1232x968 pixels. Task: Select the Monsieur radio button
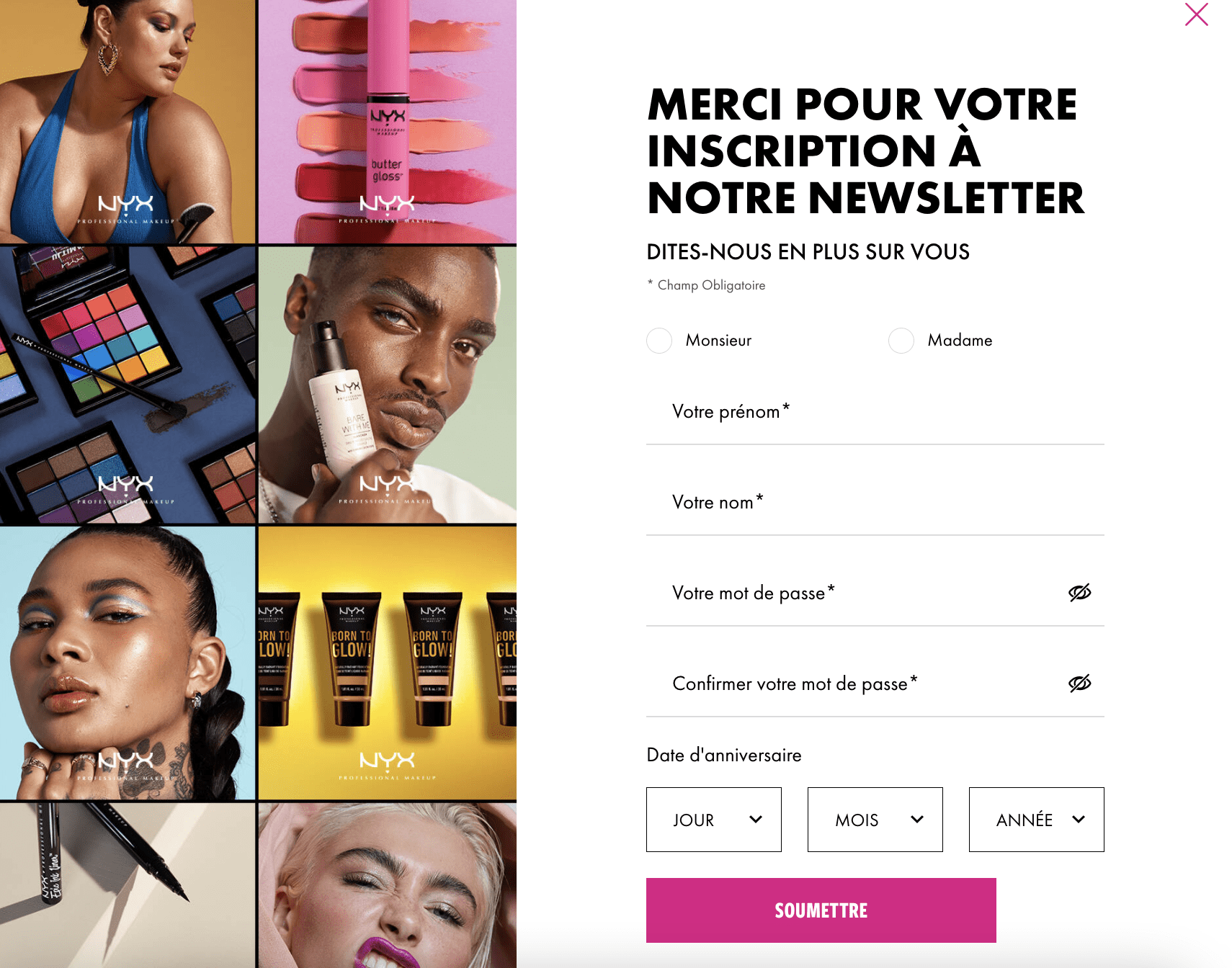click(659, 341)
